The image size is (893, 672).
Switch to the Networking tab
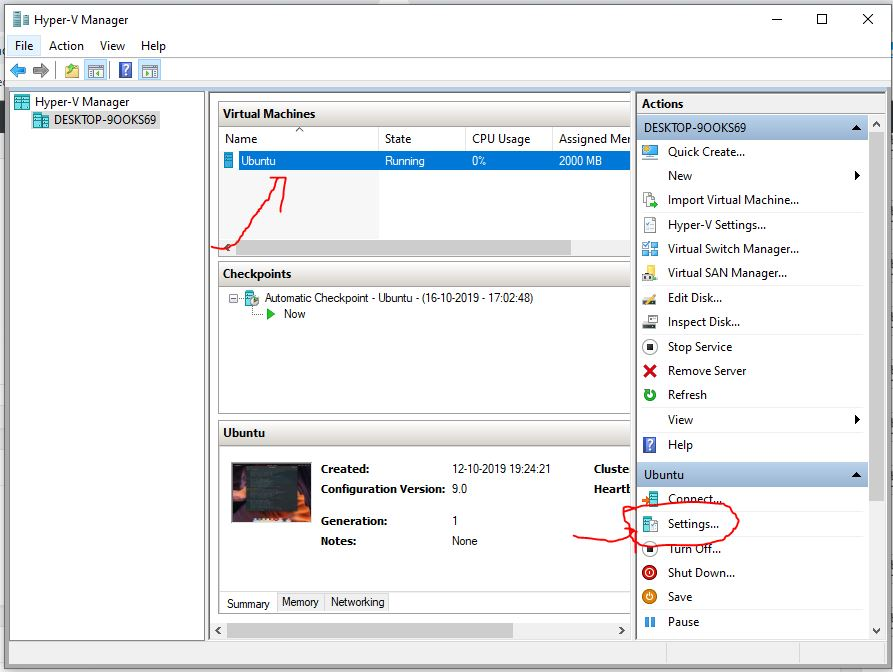point(358,602)
